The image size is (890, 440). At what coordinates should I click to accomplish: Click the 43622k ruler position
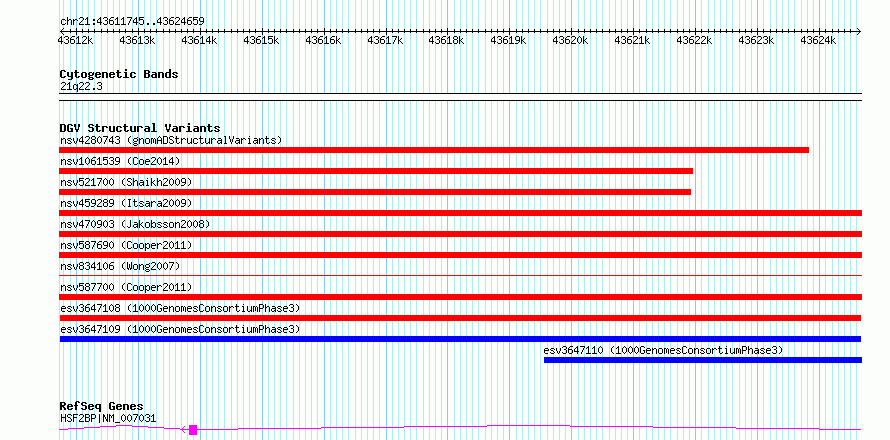click(694, 40)
